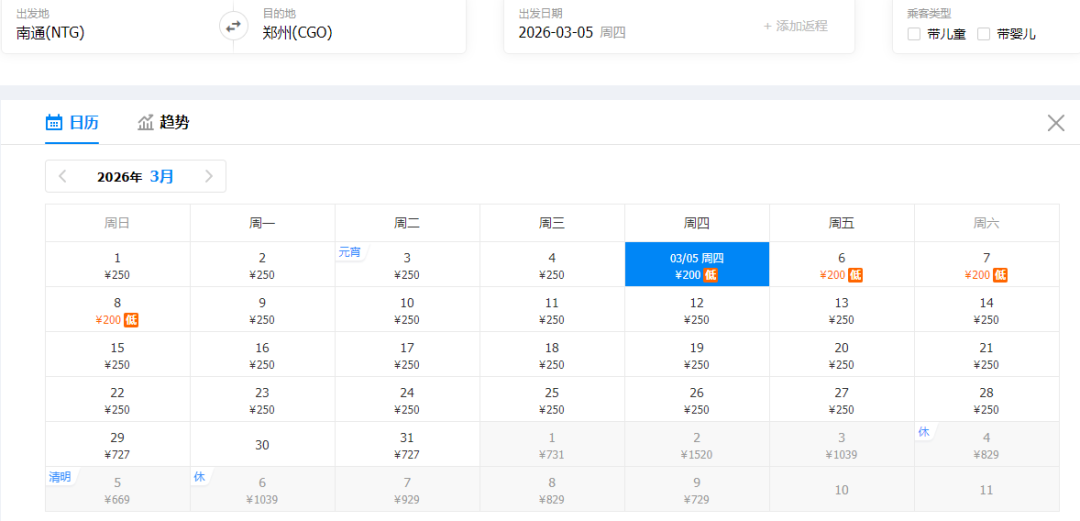The height and width of the screenshot is (521, 1080).
Task: Click the calendar icon beside 日历
Action: point(54,123)
